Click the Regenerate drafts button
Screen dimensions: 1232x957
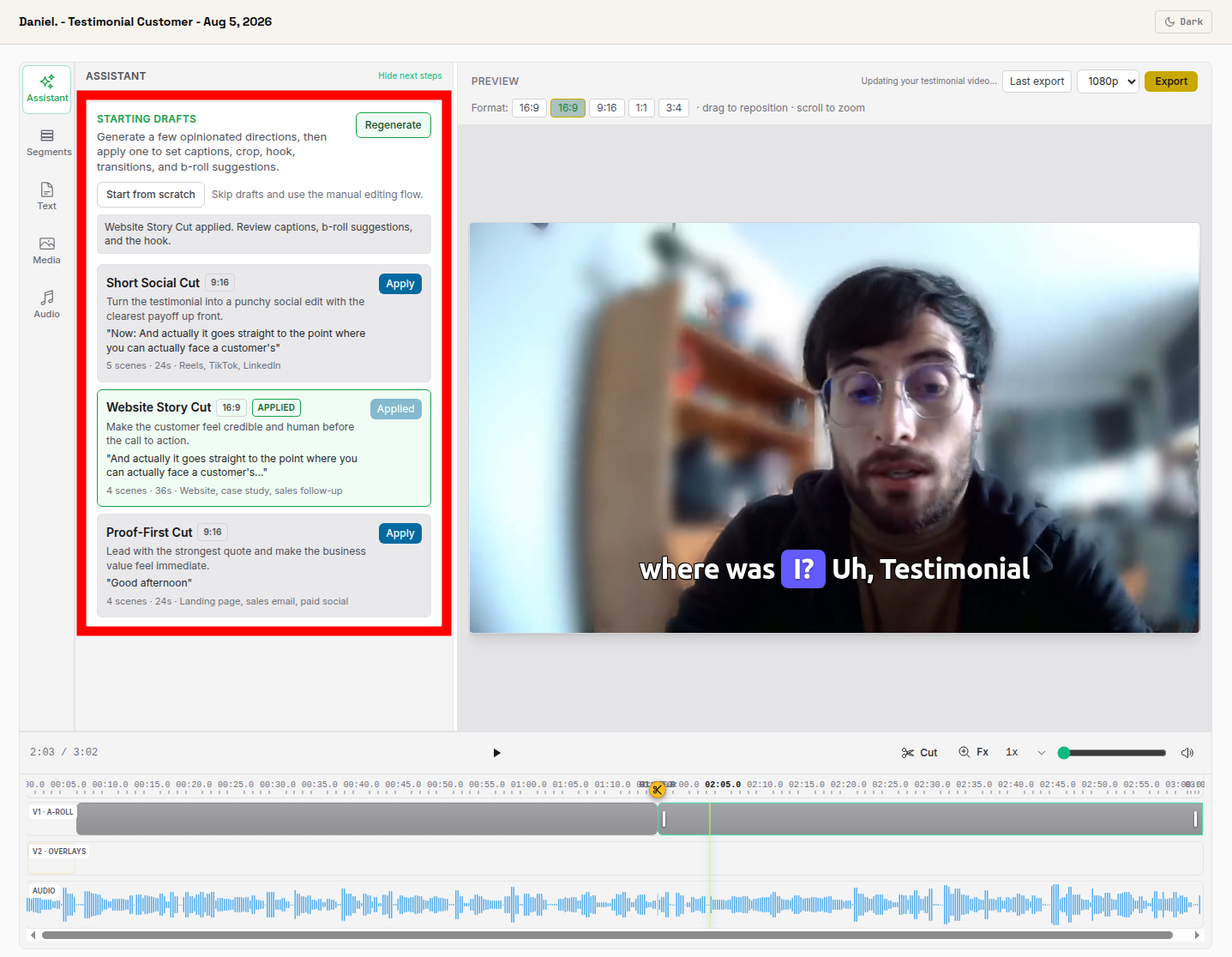pyautogui.click(x=394, y=125)
